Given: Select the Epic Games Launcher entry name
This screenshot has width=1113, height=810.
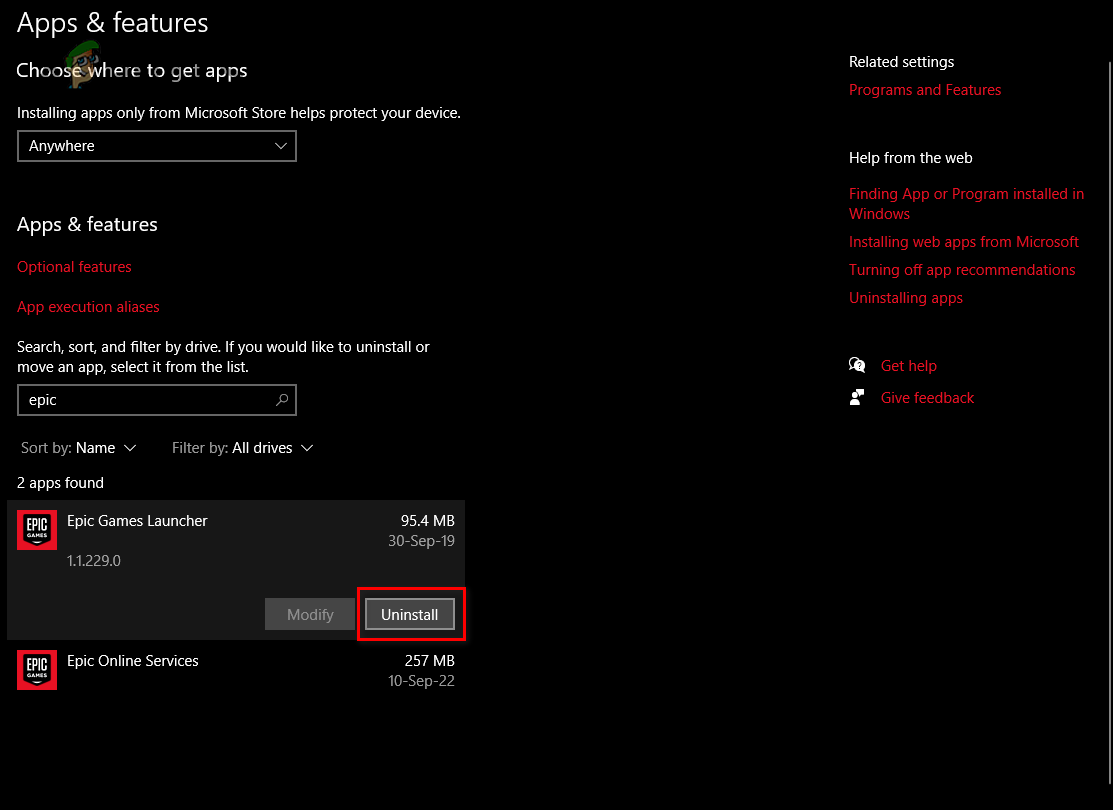Looking at the screenshot, I should click(137, 520).
